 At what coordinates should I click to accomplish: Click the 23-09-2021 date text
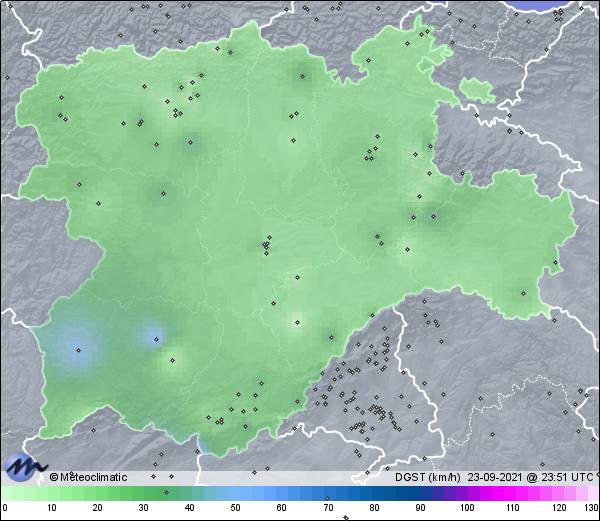click(x=495, y=477)
